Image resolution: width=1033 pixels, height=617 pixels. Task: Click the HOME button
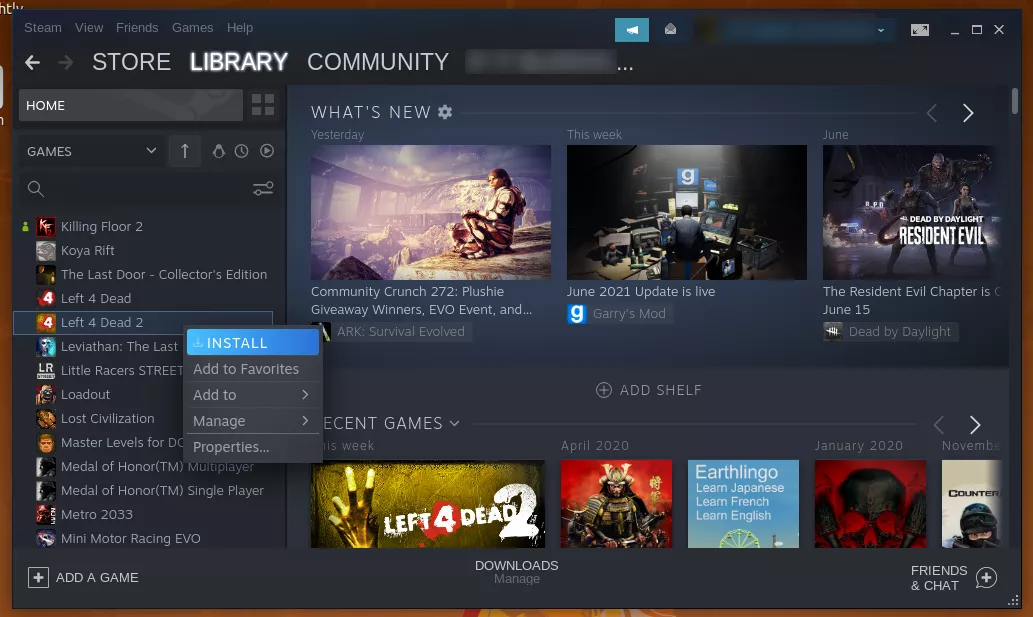click(x=130, y=105)
